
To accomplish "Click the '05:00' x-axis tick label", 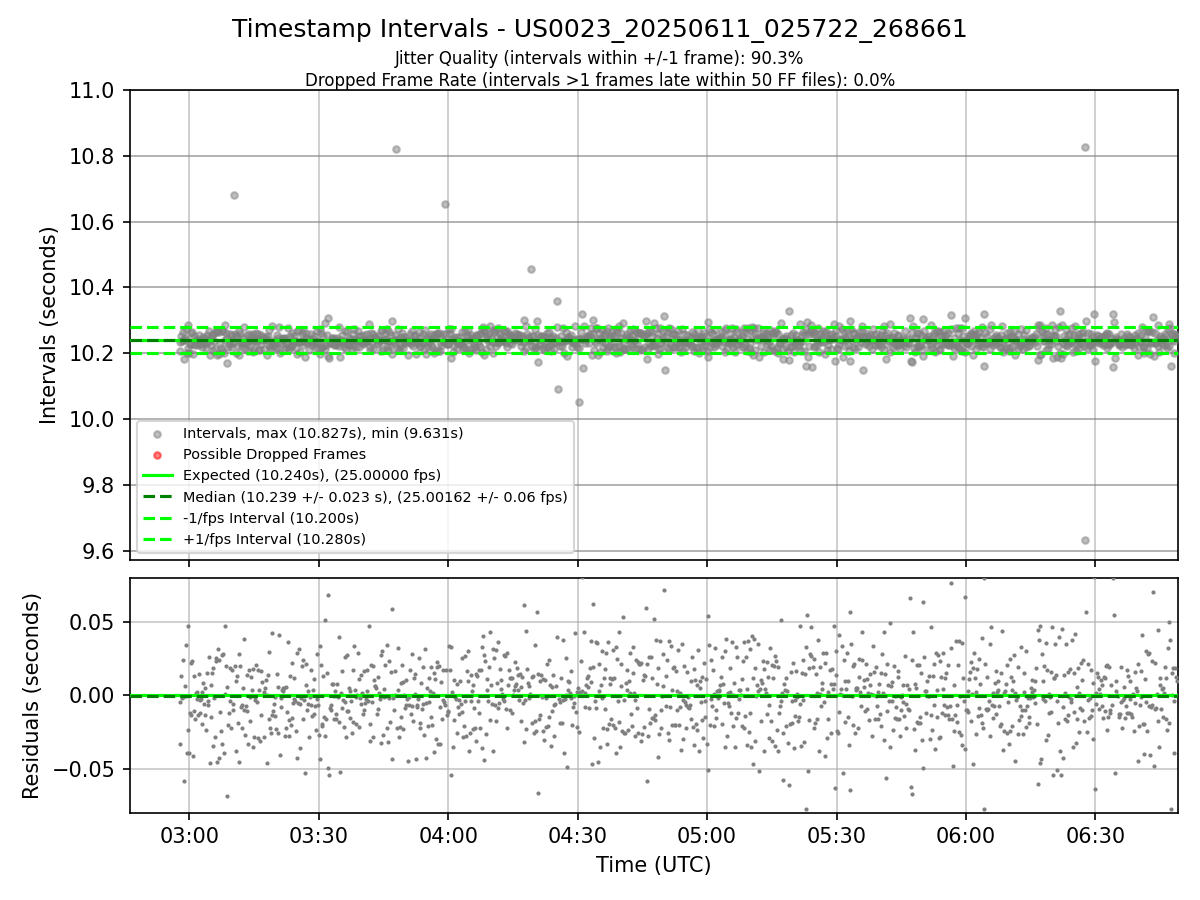I will point(707,835).
